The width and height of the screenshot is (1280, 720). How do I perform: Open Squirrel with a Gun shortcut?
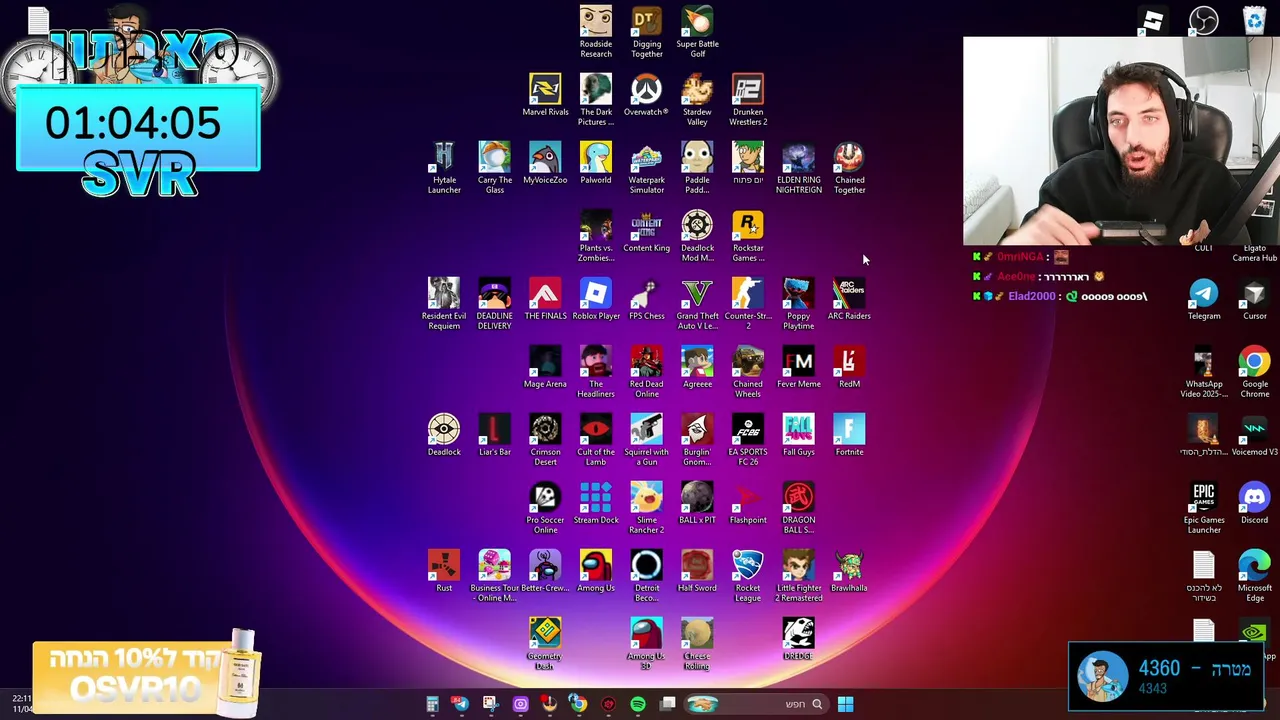646,439
